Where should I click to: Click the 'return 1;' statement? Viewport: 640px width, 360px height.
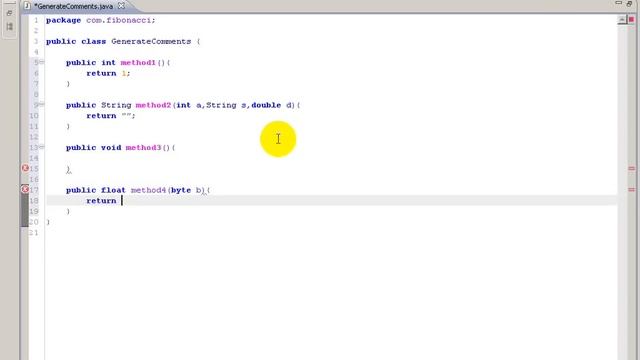click(108, 73)
